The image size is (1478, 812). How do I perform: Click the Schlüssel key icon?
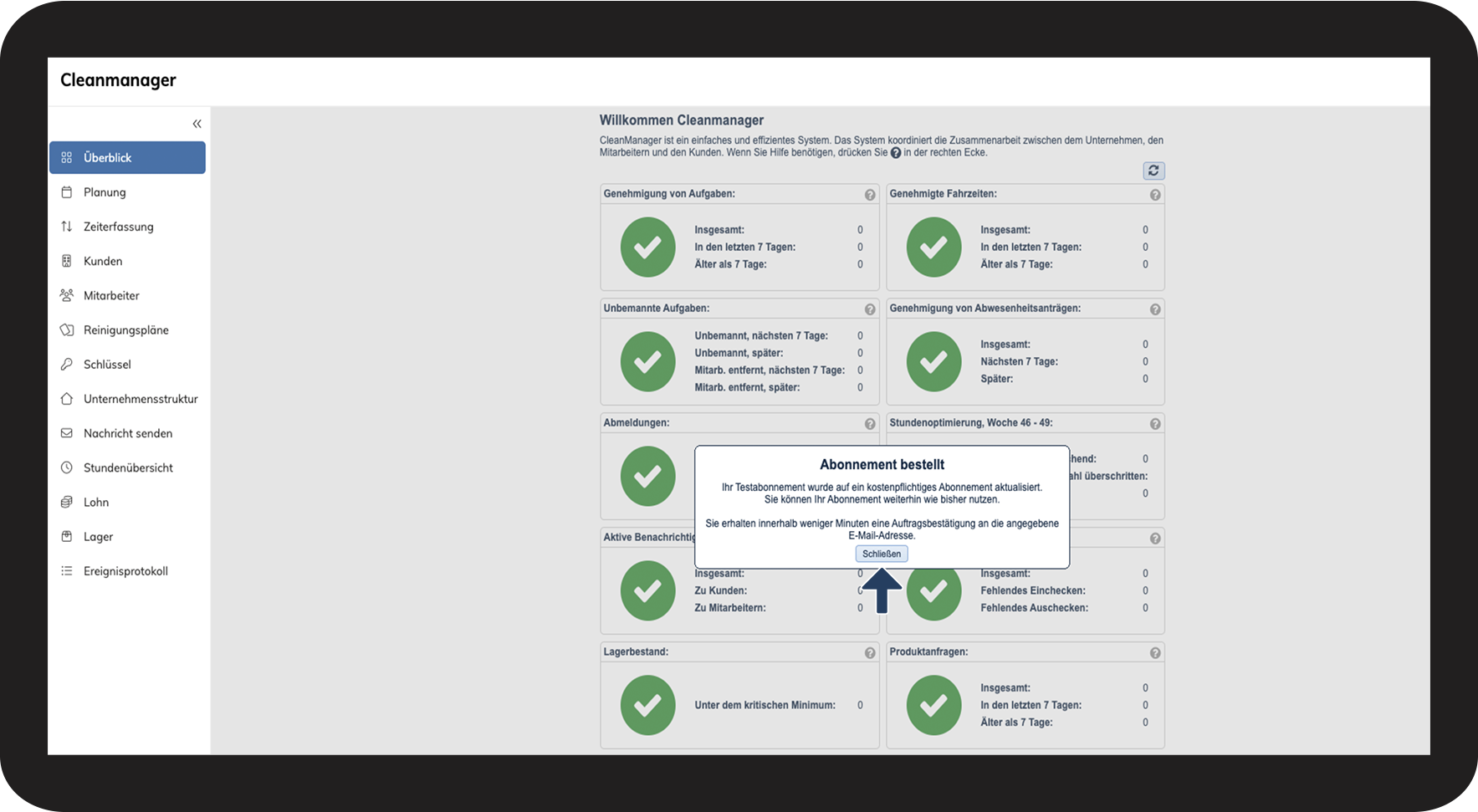pyautogui.click(x=67, y=364)
